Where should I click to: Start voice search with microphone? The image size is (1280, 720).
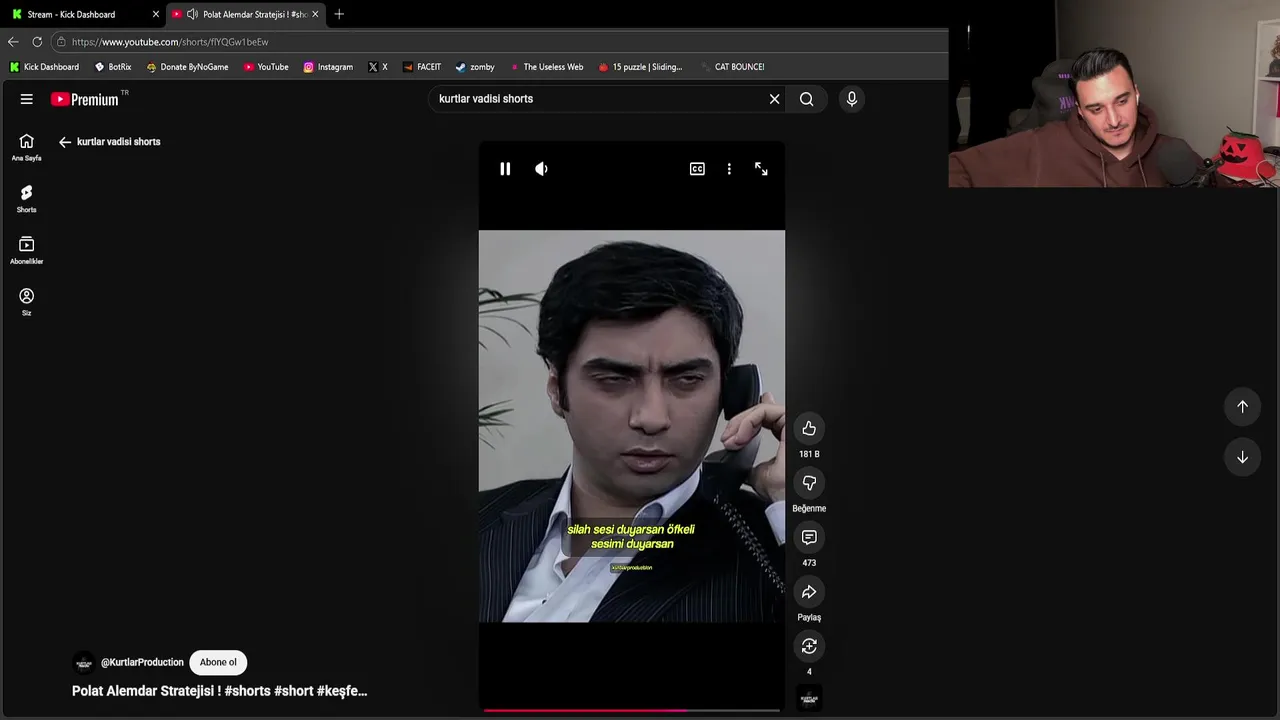pos(852,99)
